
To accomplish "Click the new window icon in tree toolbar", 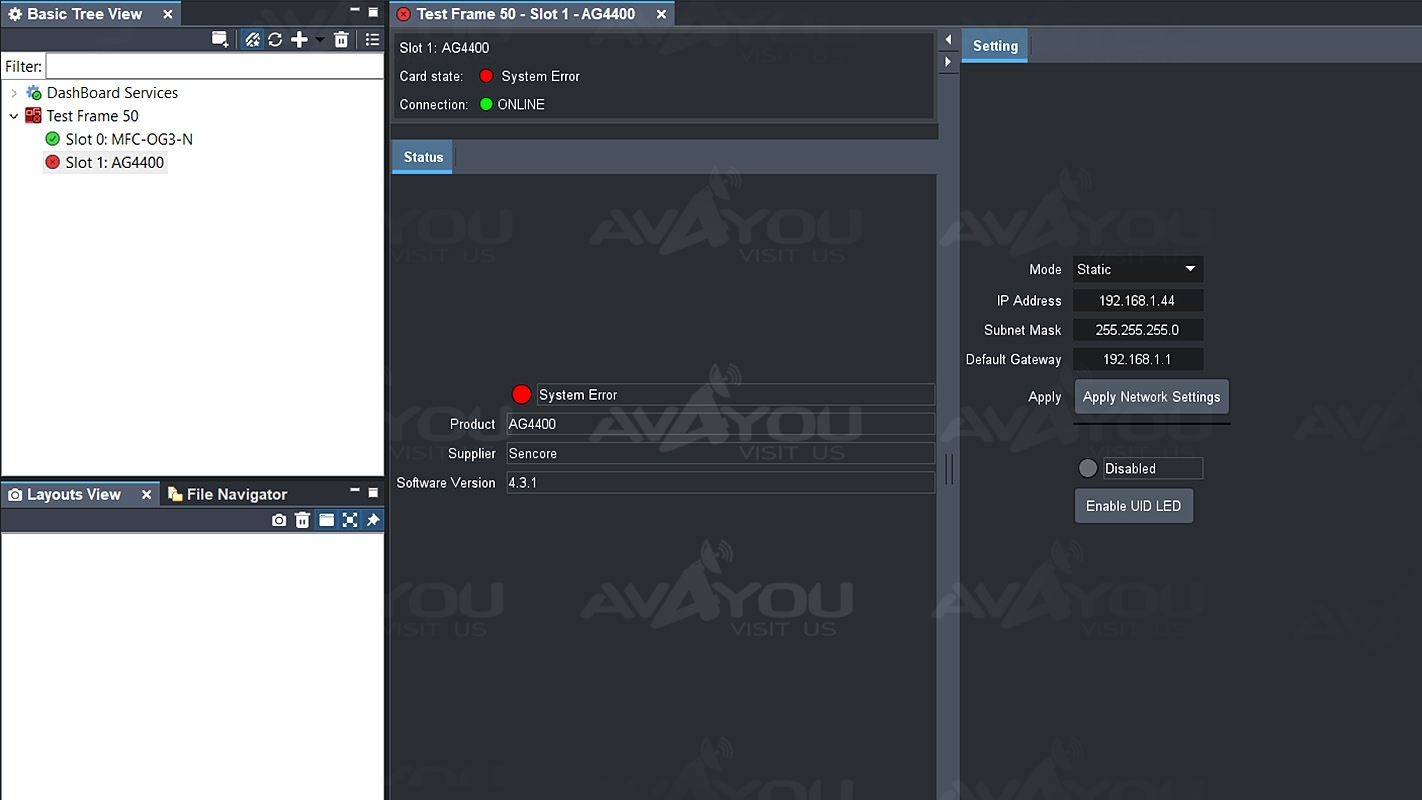I will tap(220, 40).
